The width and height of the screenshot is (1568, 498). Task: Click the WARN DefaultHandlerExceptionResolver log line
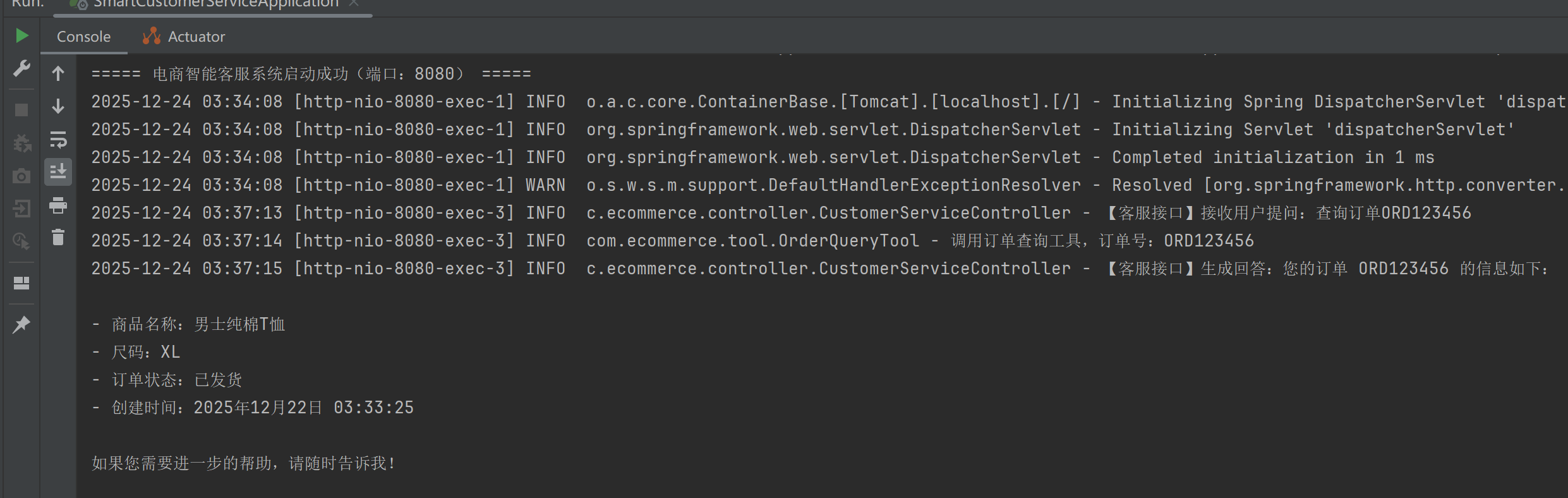click(828, 185)
